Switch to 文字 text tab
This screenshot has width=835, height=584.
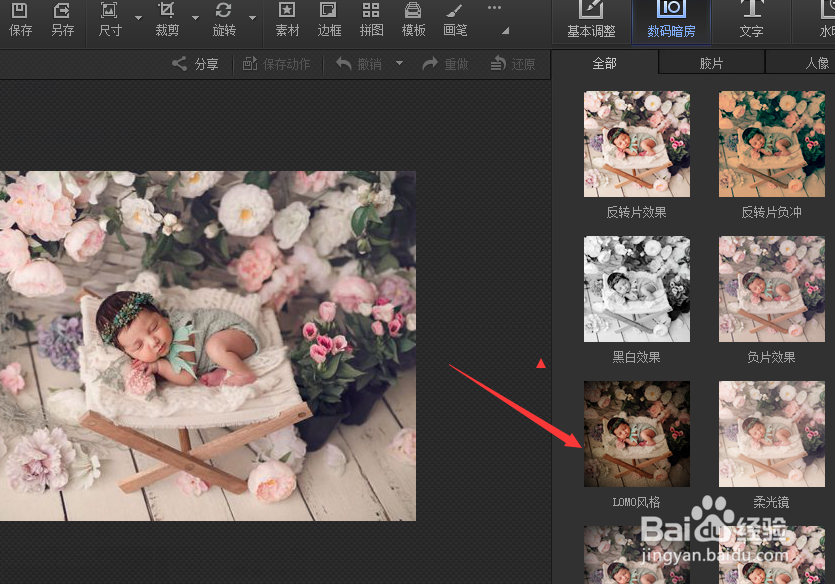[x=751, y=21]
